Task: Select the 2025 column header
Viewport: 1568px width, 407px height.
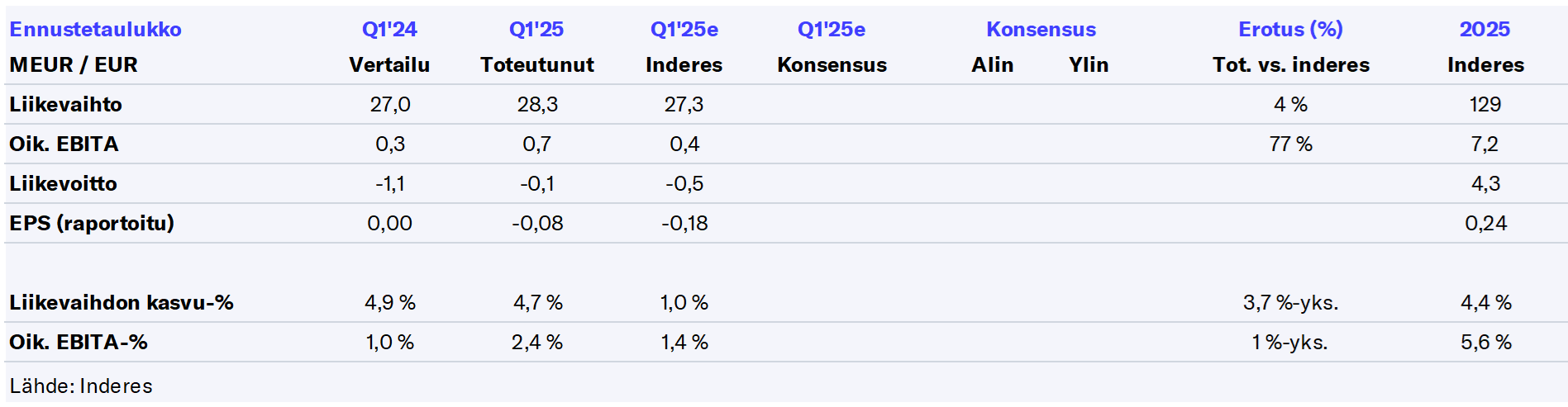Action: (1485, 30)
